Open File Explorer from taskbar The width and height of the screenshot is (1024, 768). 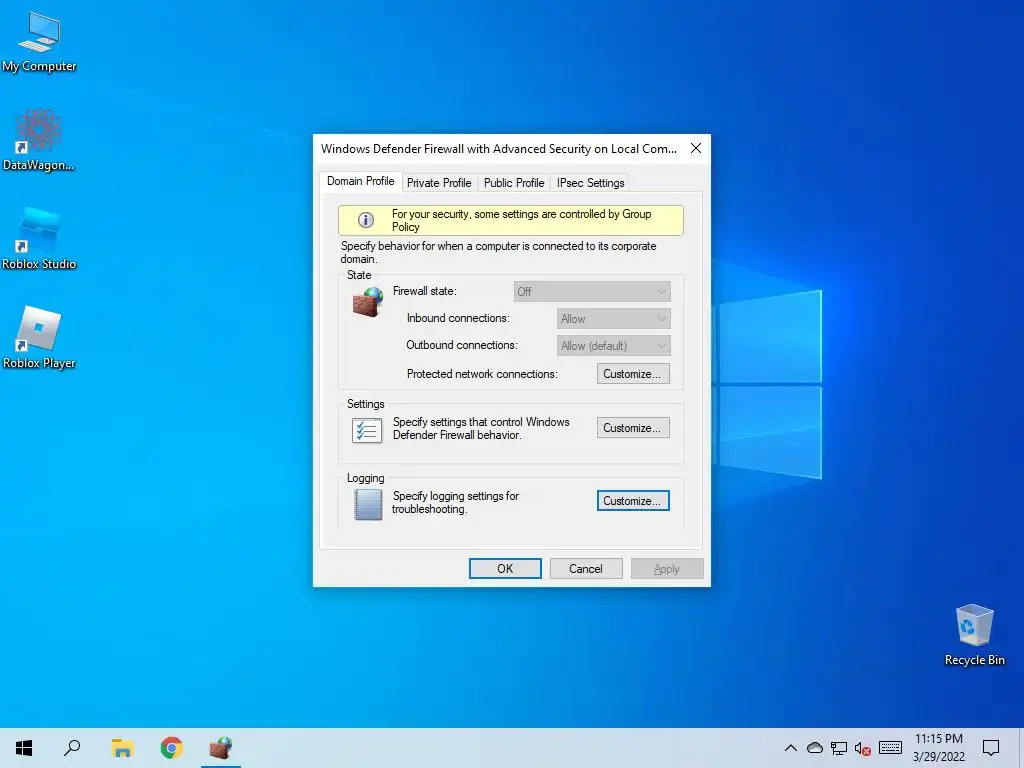tap(122, 748)
